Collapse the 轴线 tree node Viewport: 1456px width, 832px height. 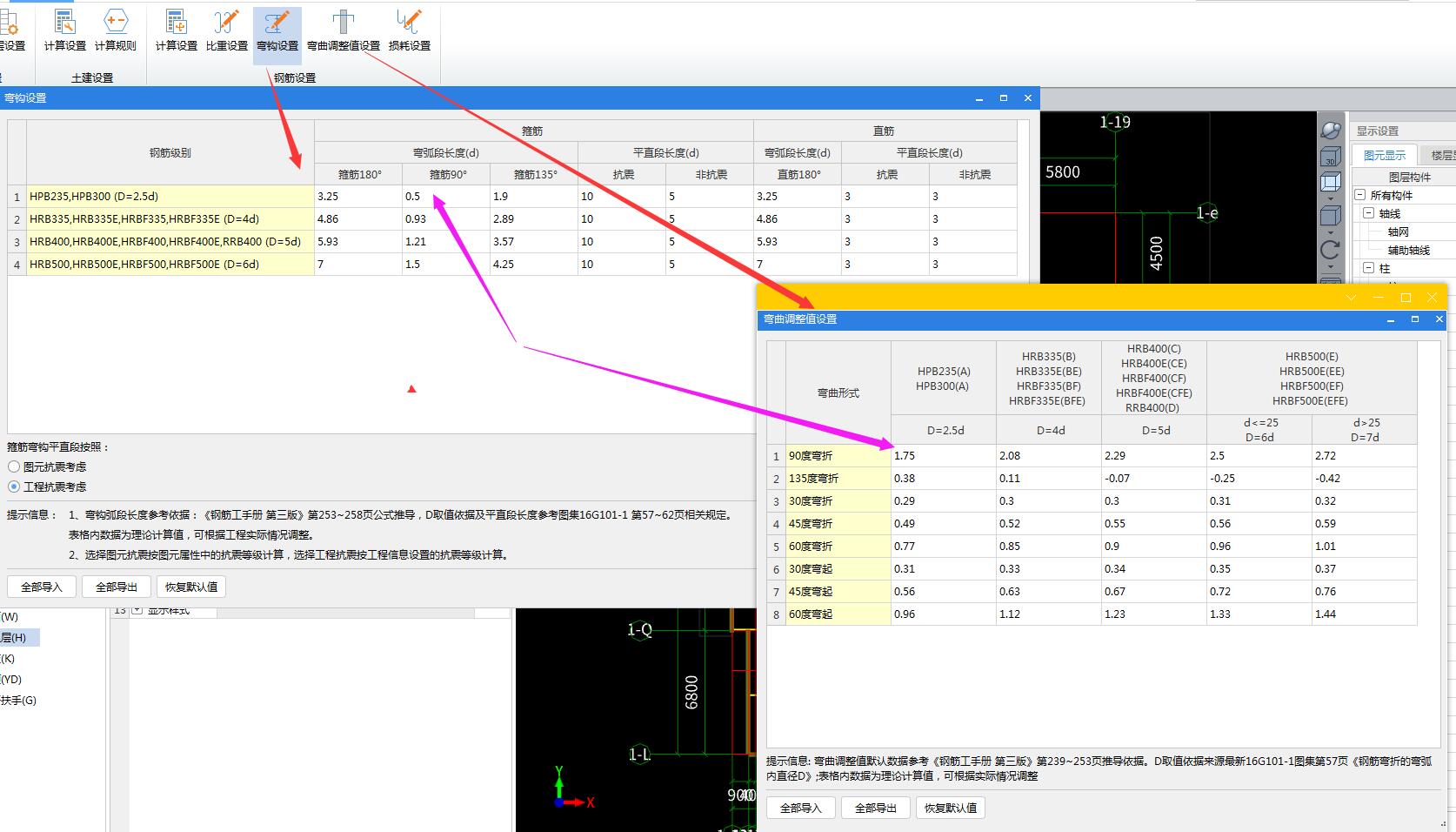pos(1369,213)
